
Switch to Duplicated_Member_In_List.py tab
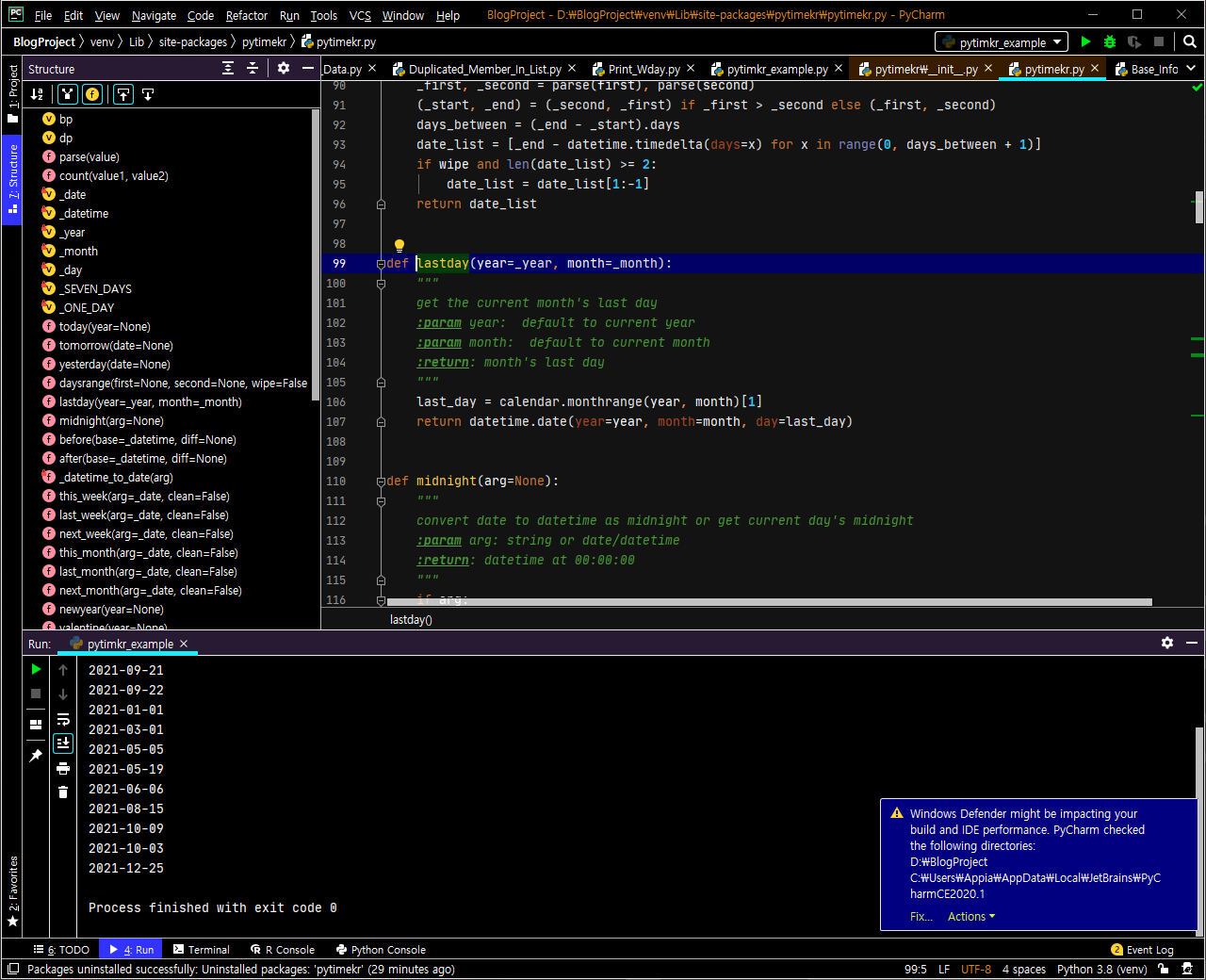coord(484,69)
